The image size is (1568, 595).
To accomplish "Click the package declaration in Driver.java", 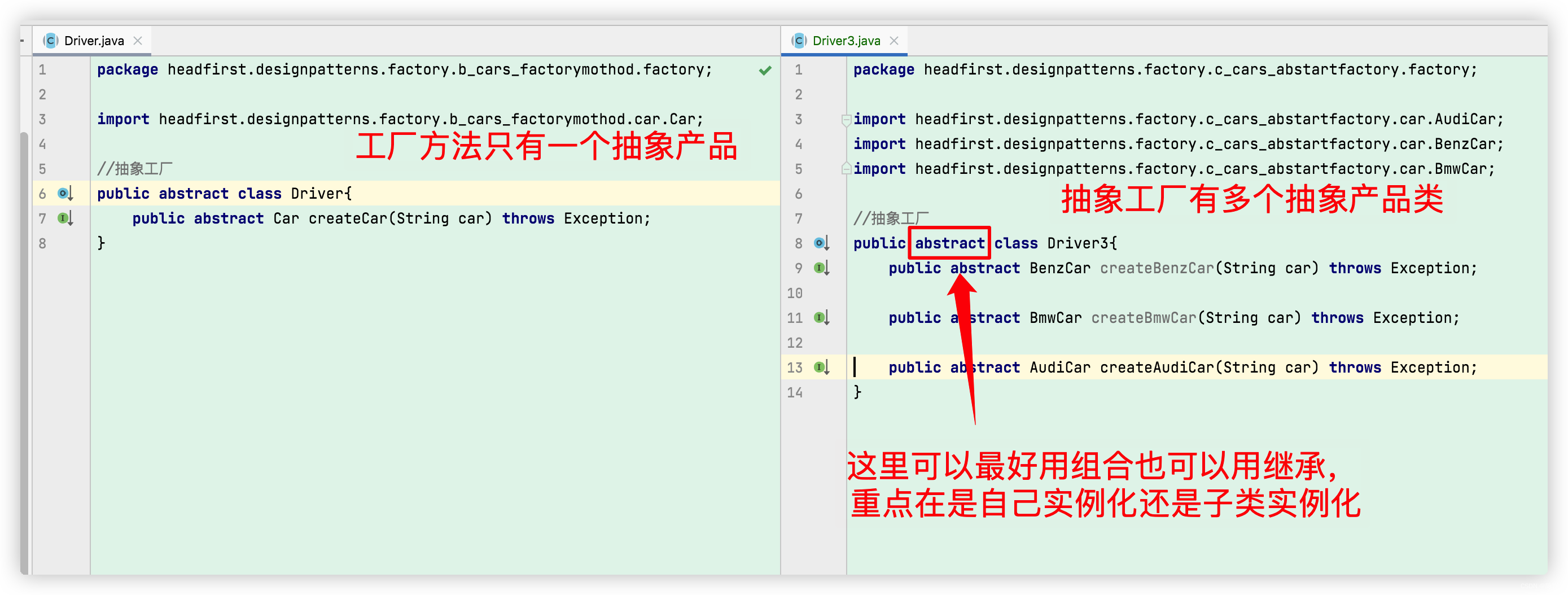I will tap(404, 70).
